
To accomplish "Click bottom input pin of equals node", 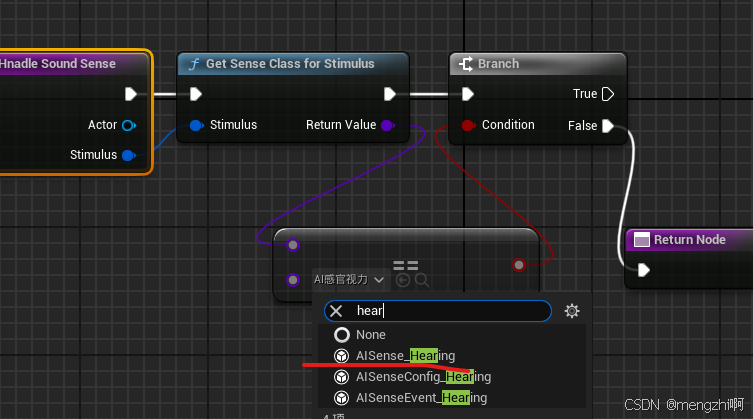I will pos(293,280).
